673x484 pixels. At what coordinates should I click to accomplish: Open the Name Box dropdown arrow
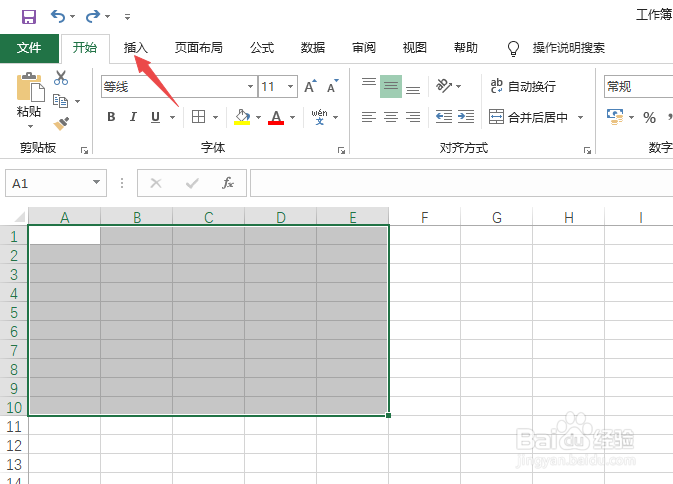(x=97, y=182)
